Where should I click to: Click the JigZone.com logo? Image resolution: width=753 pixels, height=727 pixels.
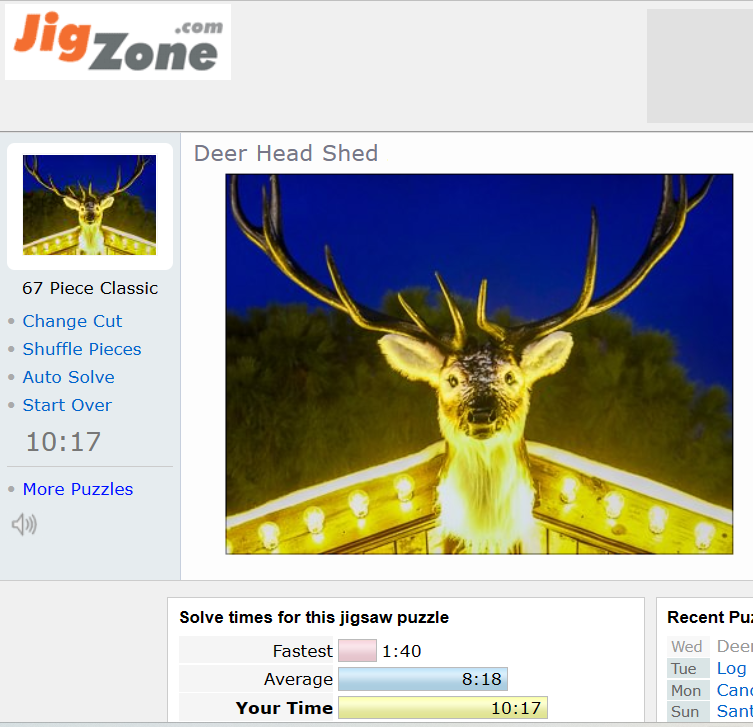click(118, 42)
